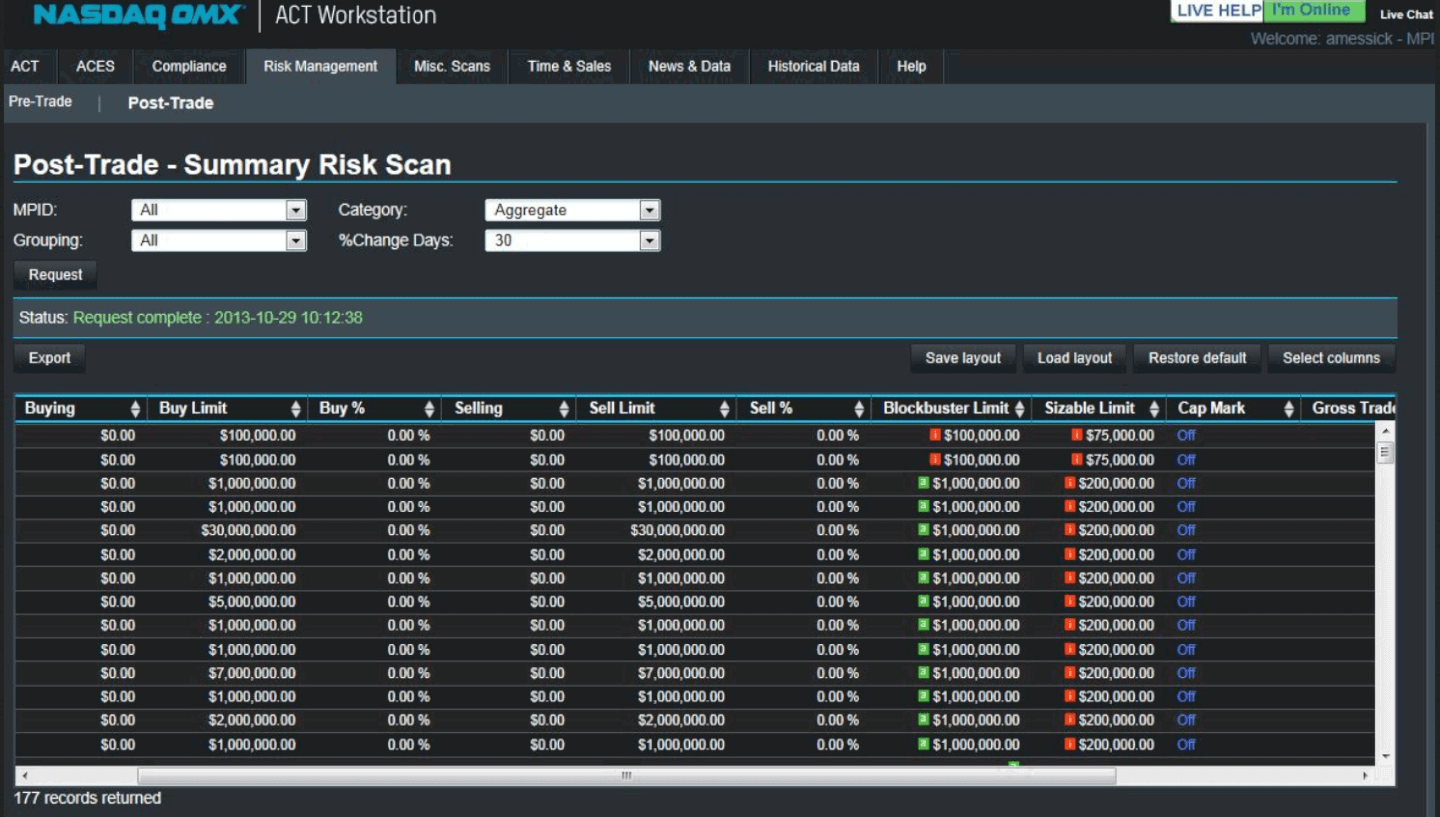Screen dimensions: 1440x817
Task: Click Save layout
Action: (x=963, y=358)
